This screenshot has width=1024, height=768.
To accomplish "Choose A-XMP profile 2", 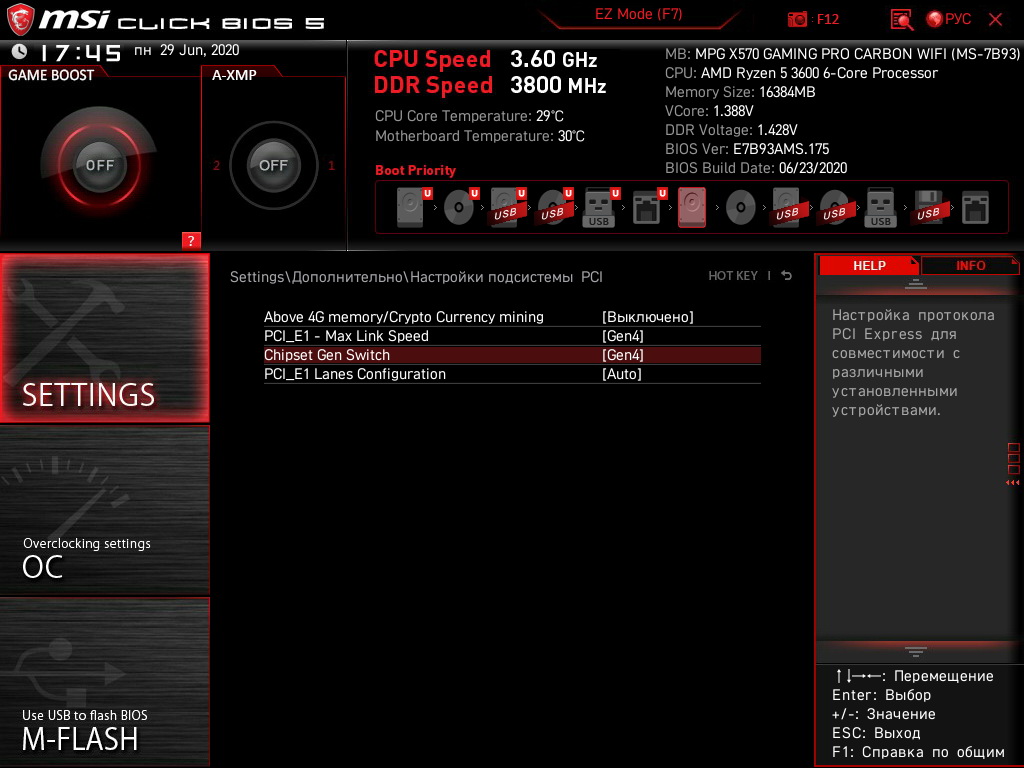I will (x=216, y=165).
